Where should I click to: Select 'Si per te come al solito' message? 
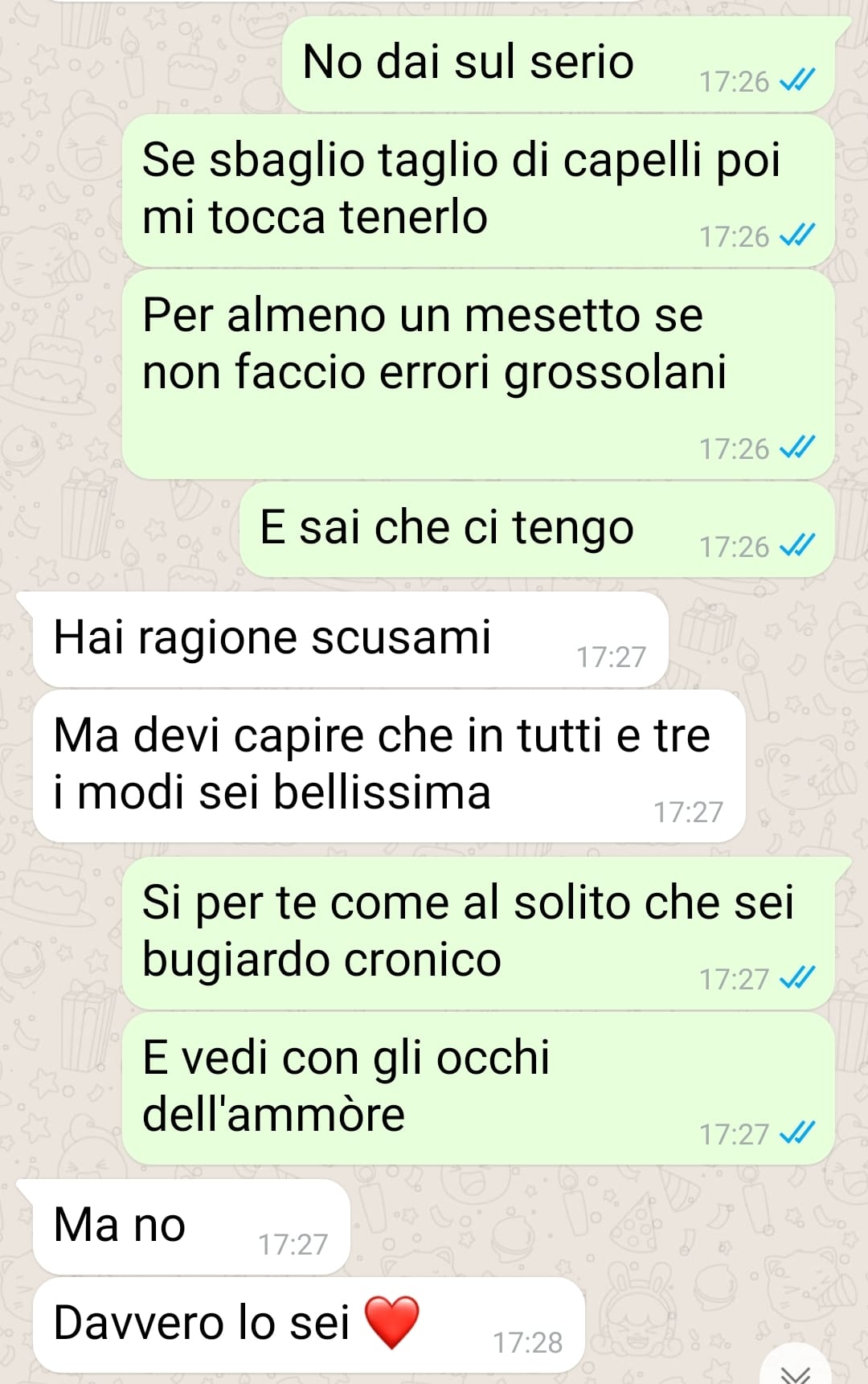478,933
